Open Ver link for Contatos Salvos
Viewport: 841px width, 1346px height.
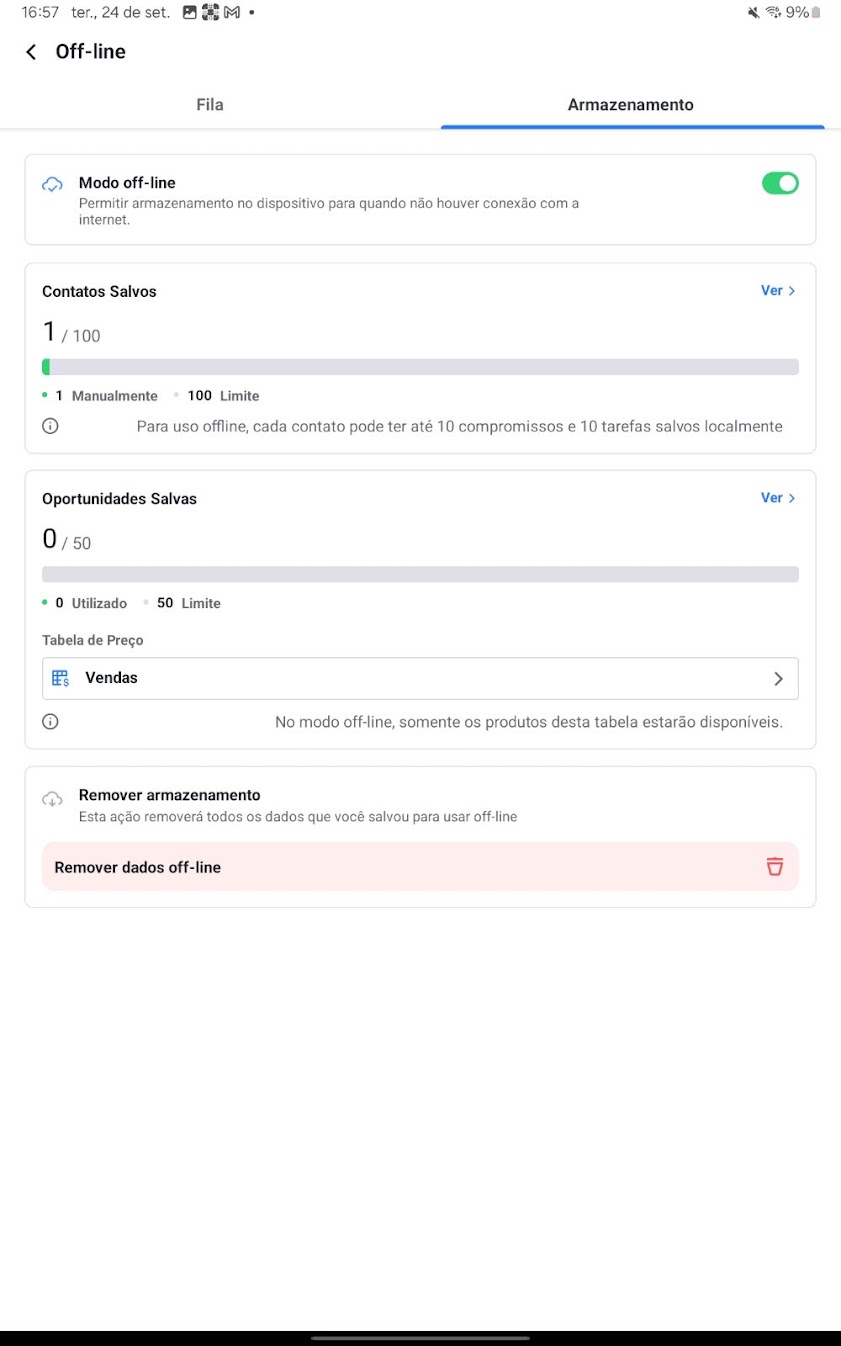(771, 291)
